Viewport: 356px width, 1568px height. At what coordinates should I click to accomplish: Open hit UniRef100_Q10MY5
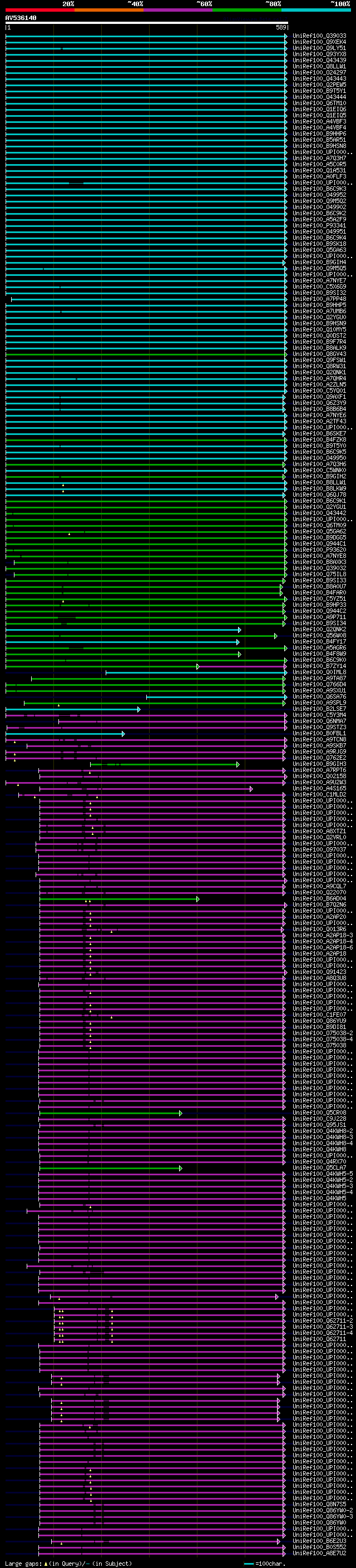319,329
